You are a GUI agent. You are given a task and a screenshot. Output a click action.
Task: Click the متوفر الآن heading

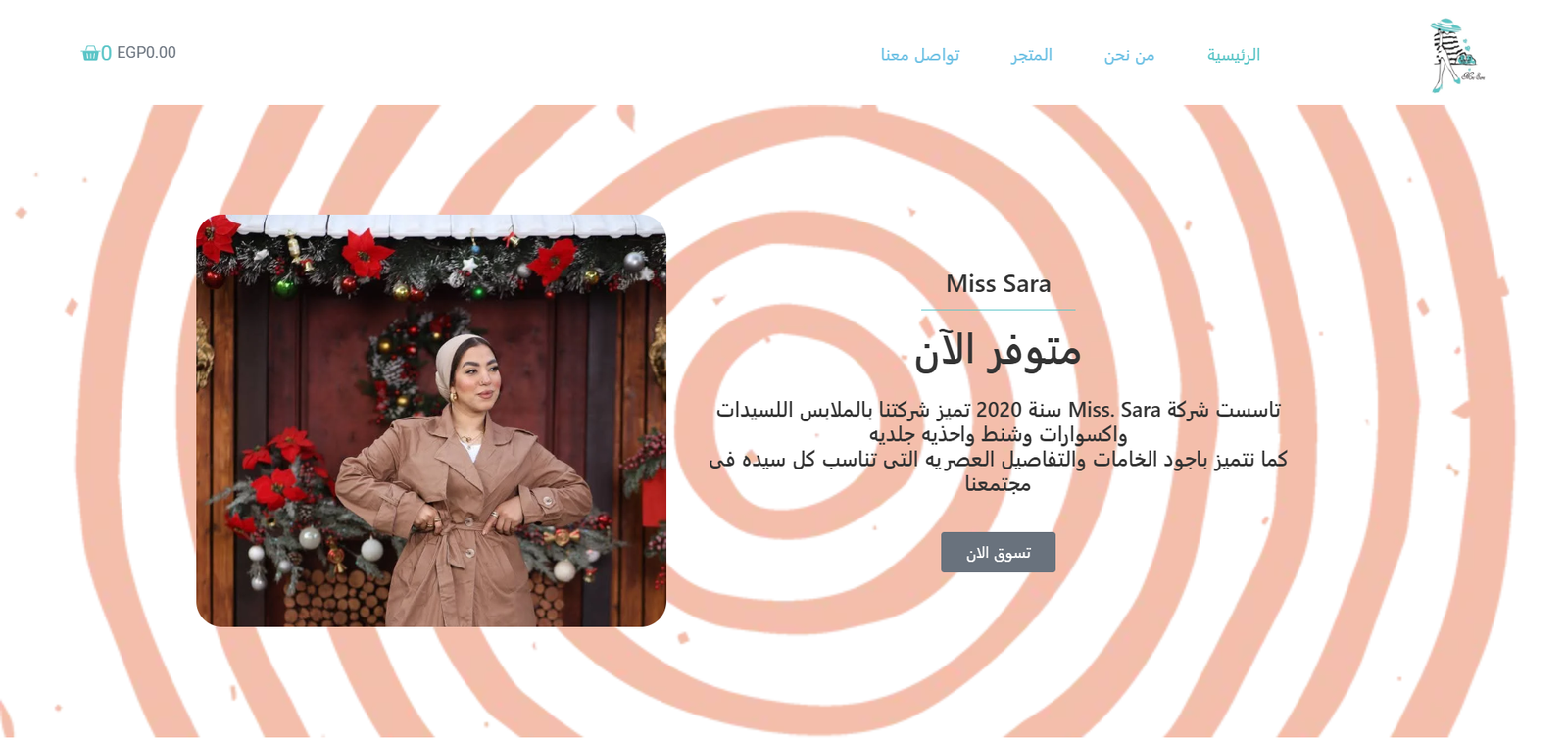point(998,350)
